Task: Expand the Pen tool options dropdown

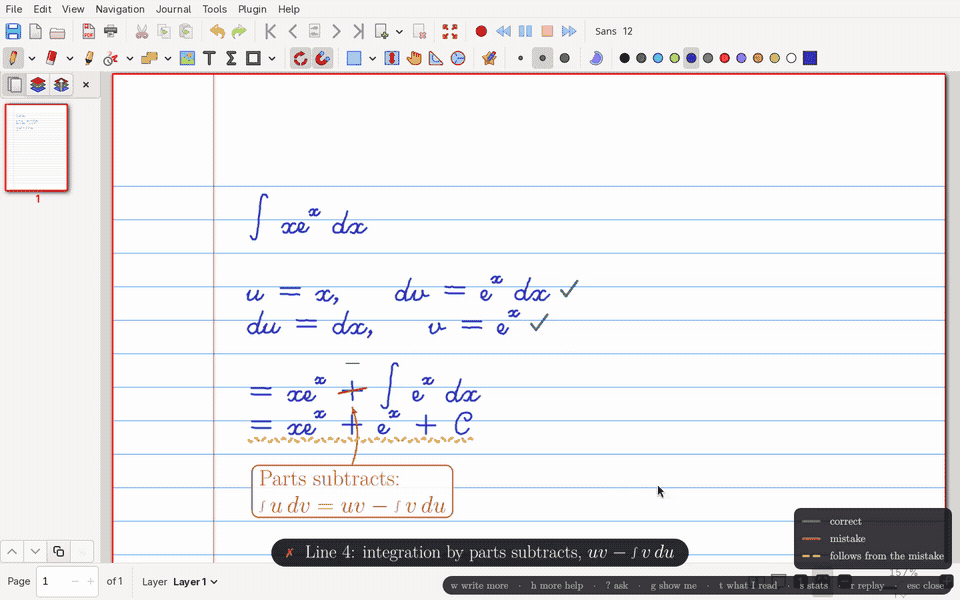Action: (32, 59)
